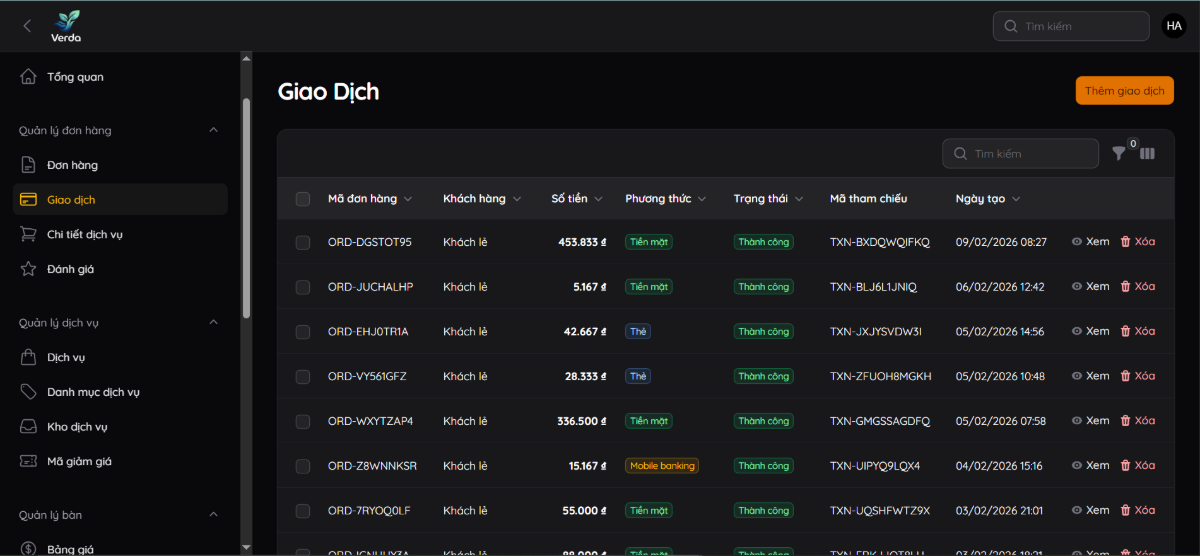Sort by Phương thức column
Screen dimensions: 1200x556
[666, 199]
